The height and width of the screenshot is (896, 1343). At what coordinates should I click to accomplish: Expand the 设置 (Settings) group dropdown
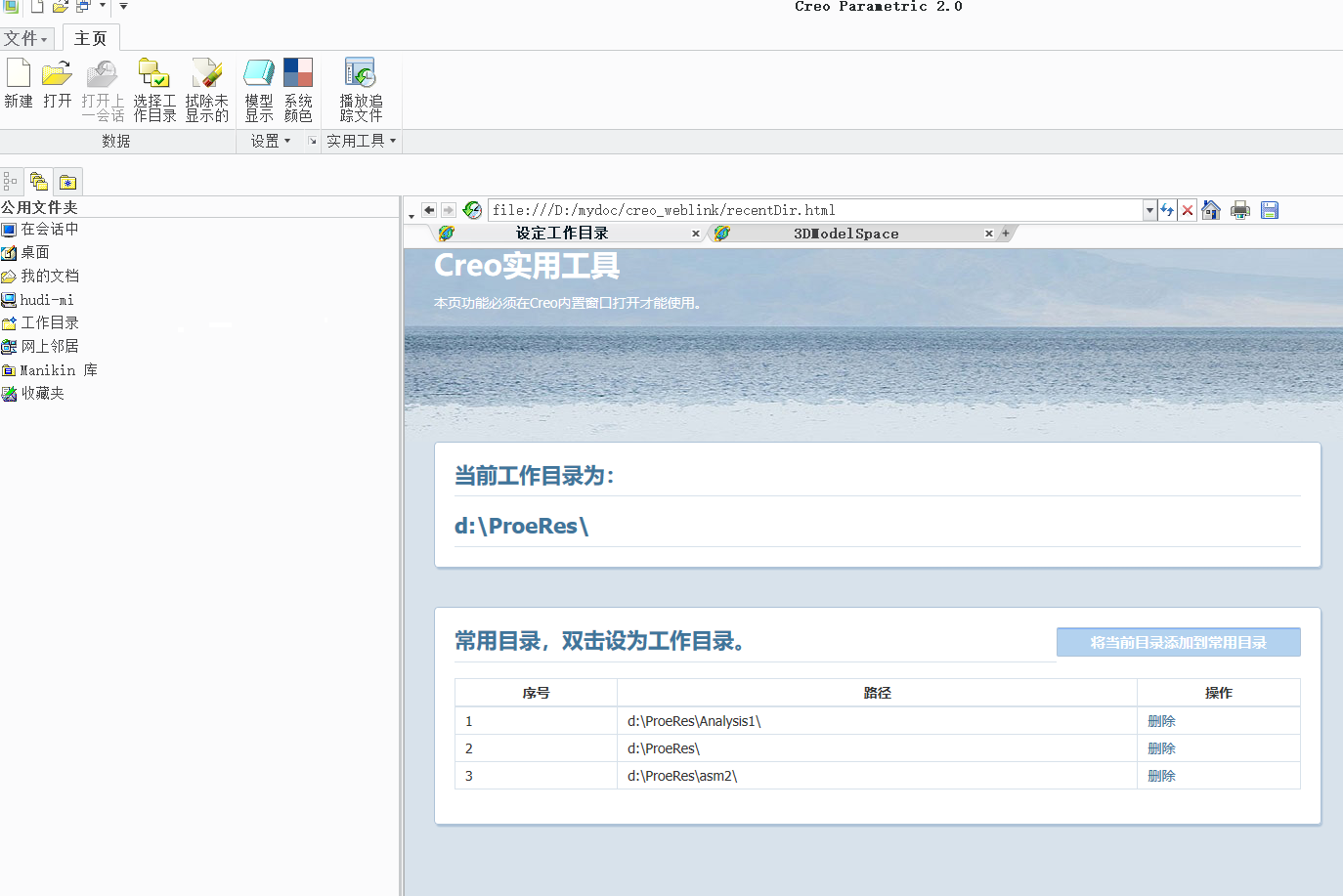click(271, 141)
